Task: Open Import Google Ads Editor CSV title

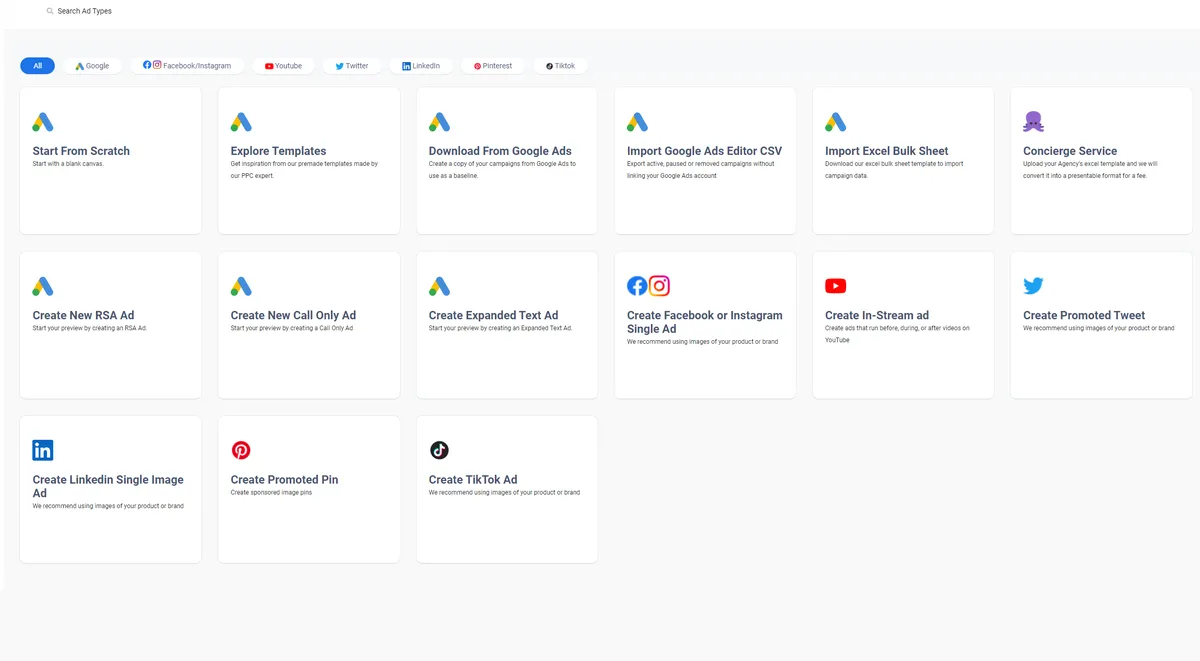Action: coord(704,151)
